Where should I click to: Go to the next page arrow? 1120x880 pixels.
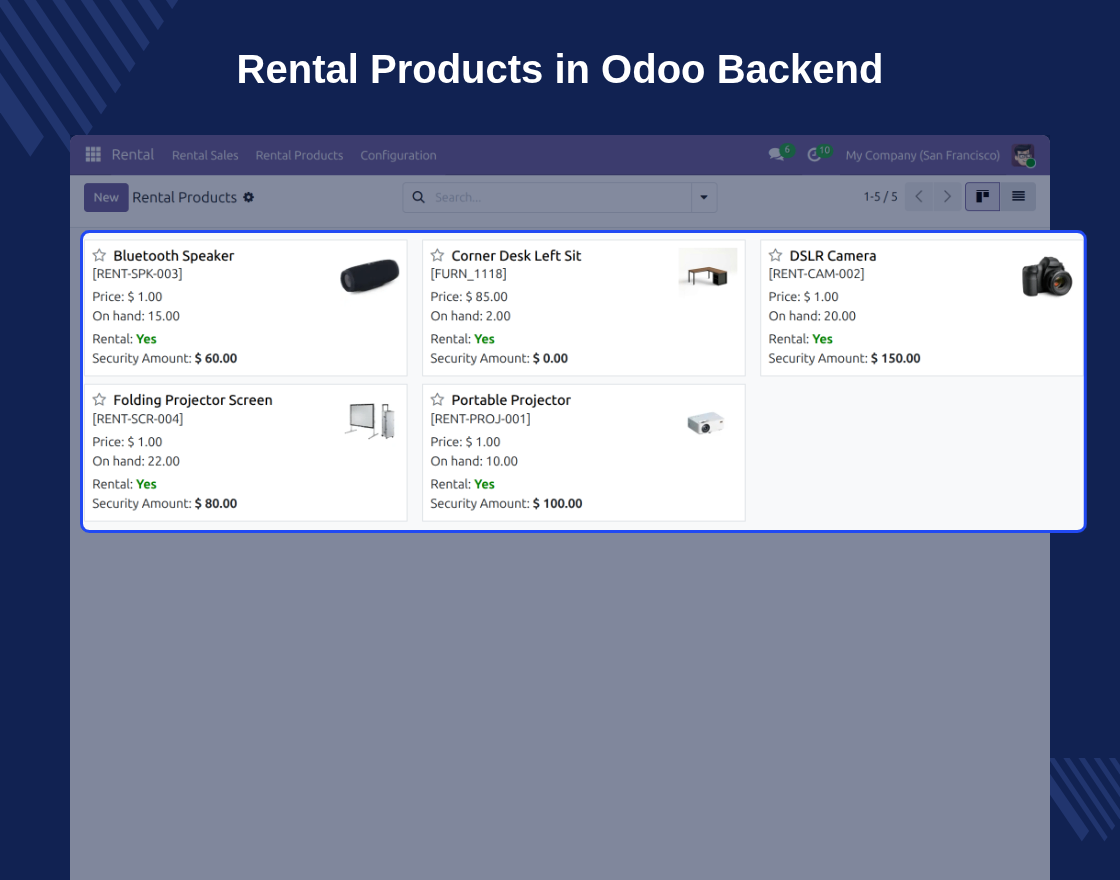click(947, 196)
